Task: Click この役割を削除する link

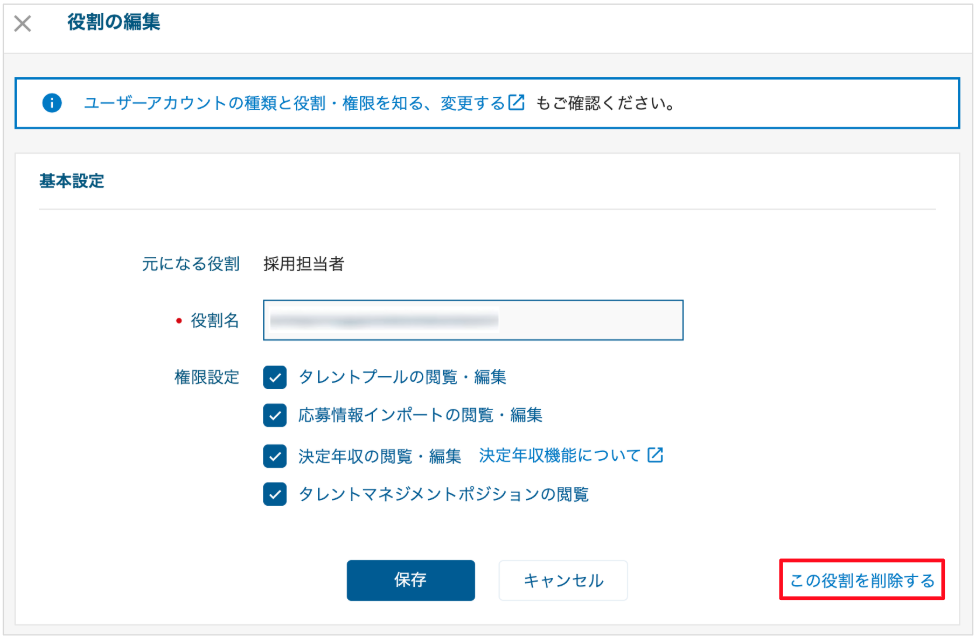Action: (x=862, y=580)
